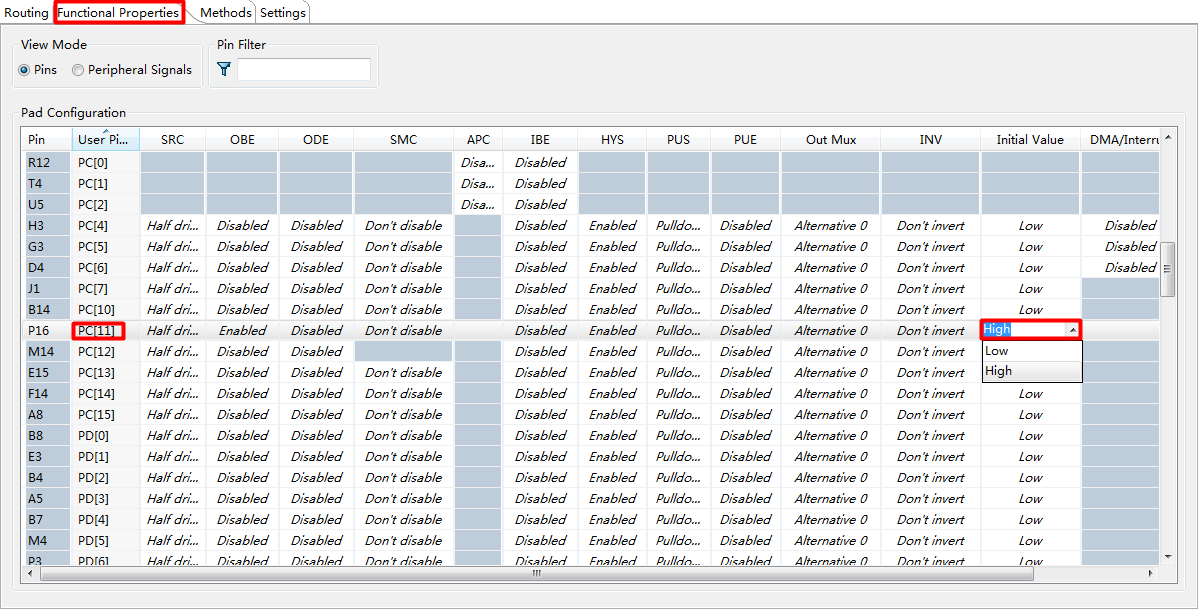Click the Initial Value combo box arrow for PC[11]
The width and height of the screenshot is (1198, 609).
1073,330
